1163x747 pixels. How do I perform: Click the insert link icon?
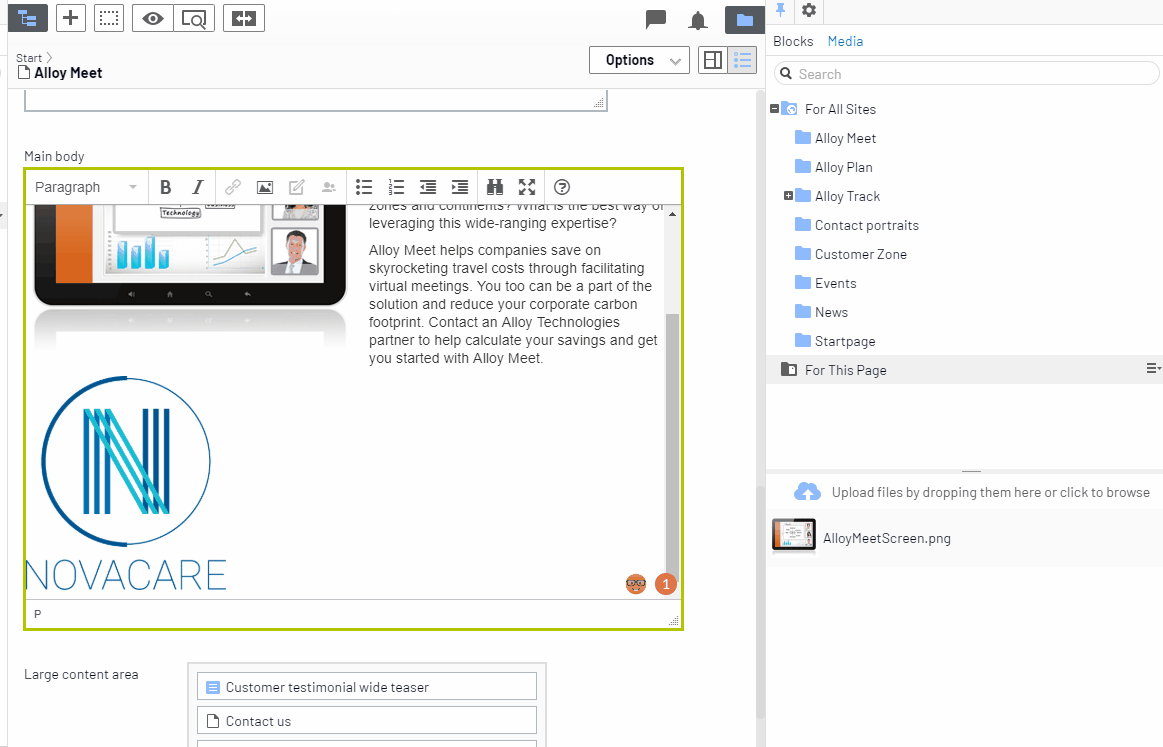tap(233, 187)
